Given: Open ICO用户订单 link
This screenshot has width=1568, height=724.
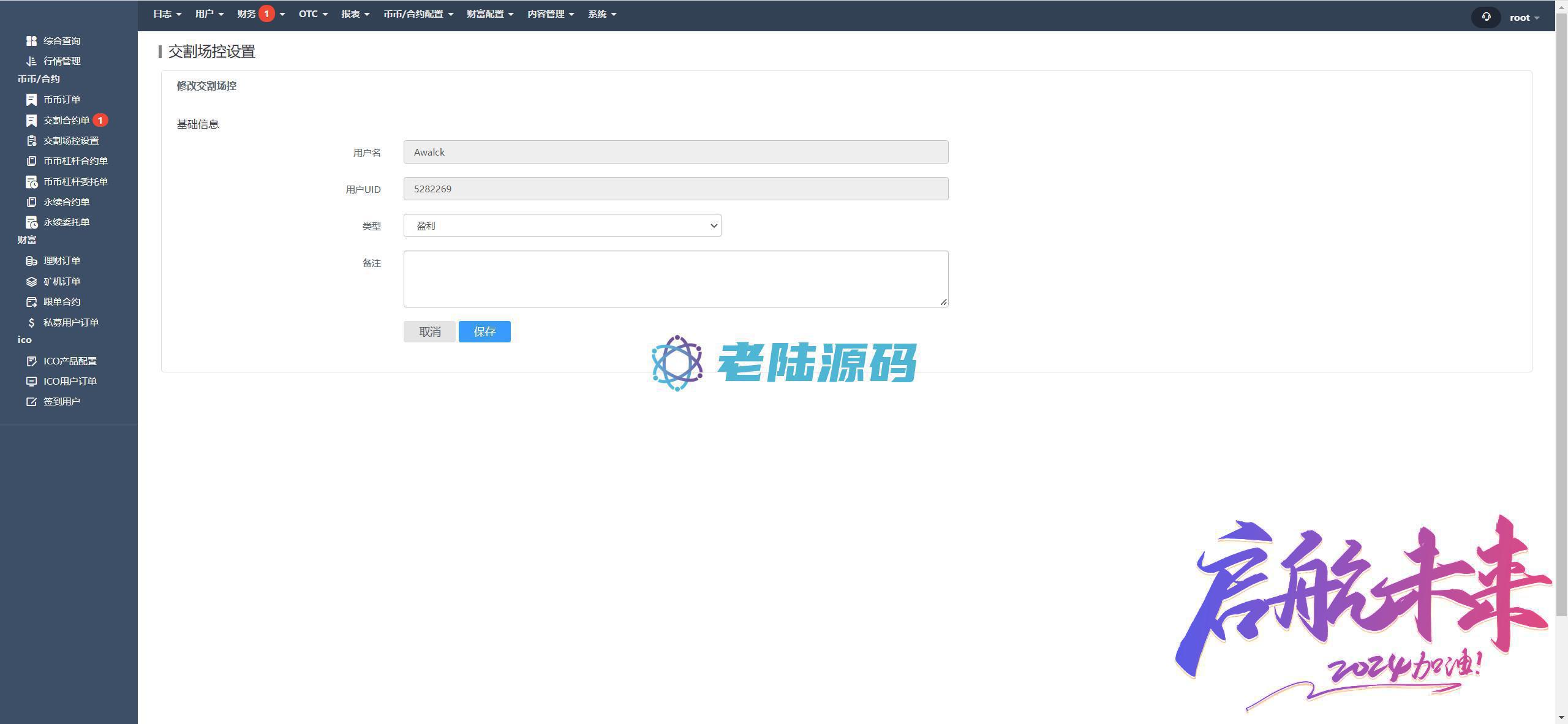Looking at the screenshot, I should 70,381.
